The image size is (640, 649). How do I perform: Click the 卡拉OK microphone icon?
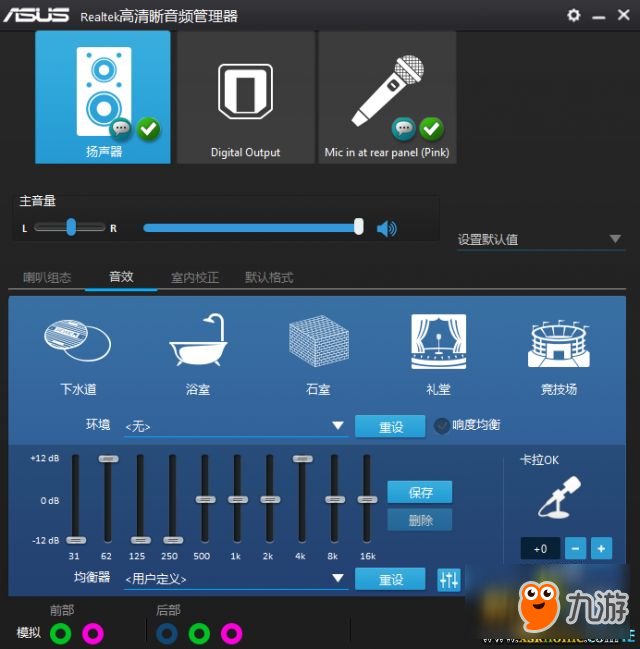(x=559, y=497)
